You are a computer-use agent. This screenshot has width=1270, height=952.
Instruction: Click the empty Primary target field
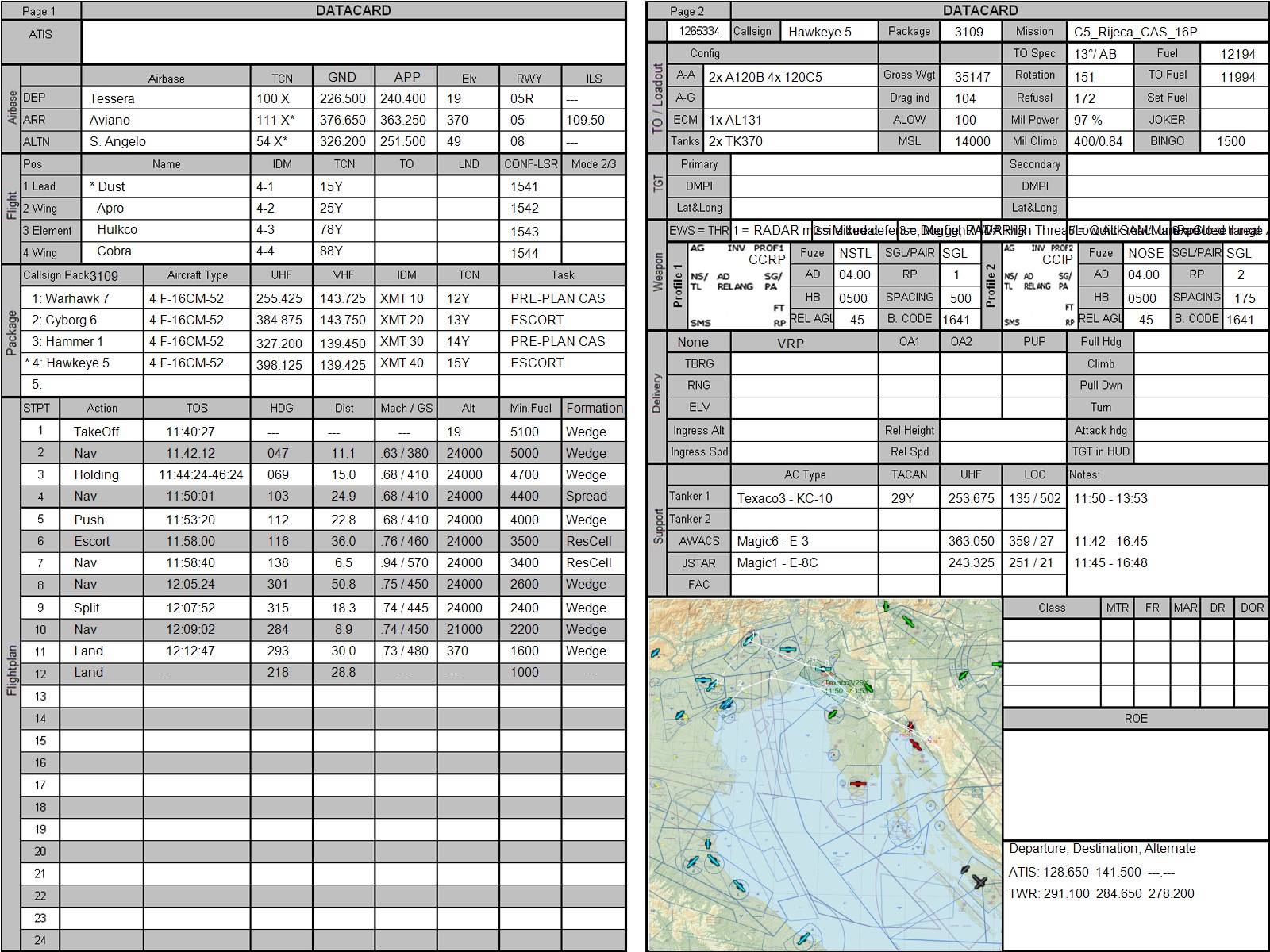coord(865,164)
